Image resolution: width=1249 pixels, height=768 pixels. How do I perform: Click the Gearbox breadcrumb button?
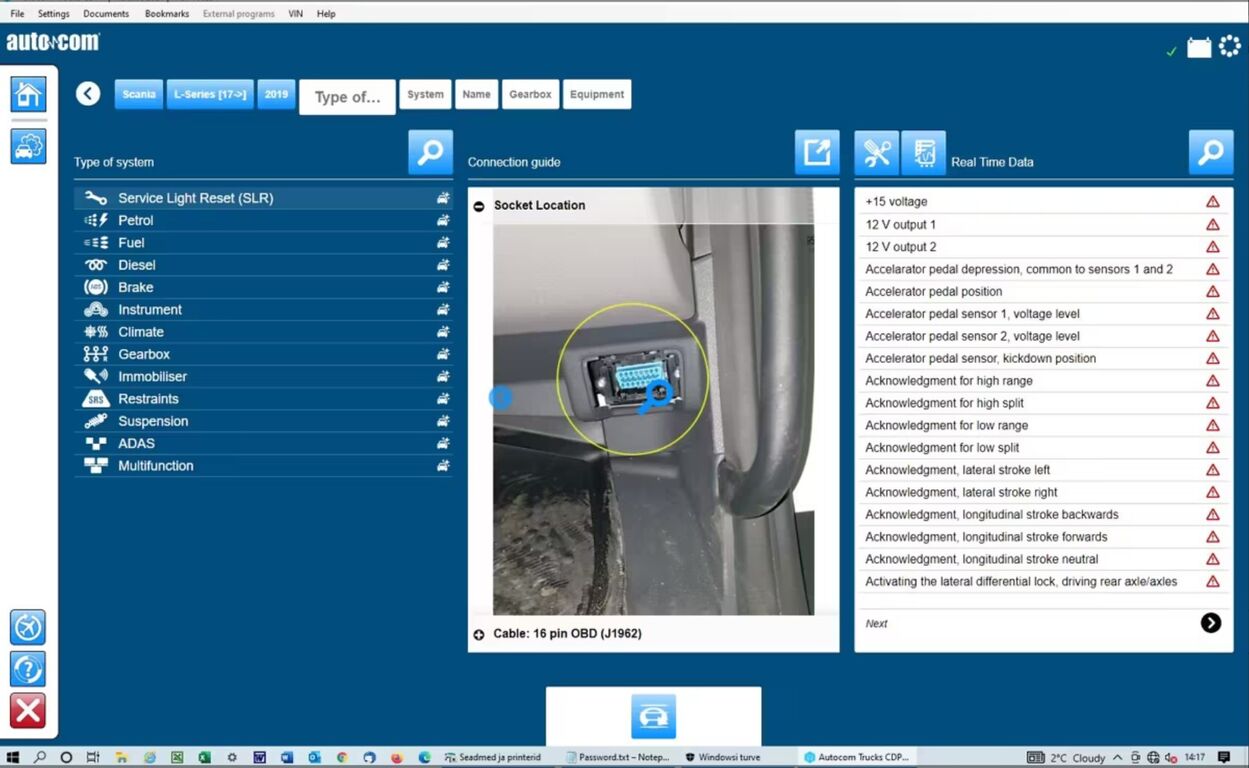[x=530, y=94]
